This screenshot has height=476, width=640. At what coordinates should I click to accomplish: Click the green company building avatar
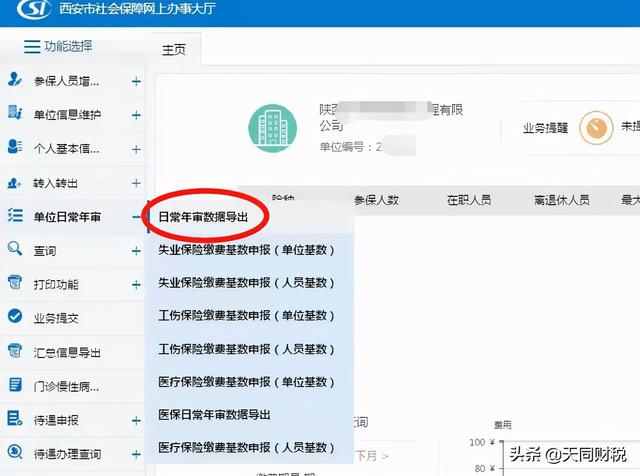coord(272,128)
